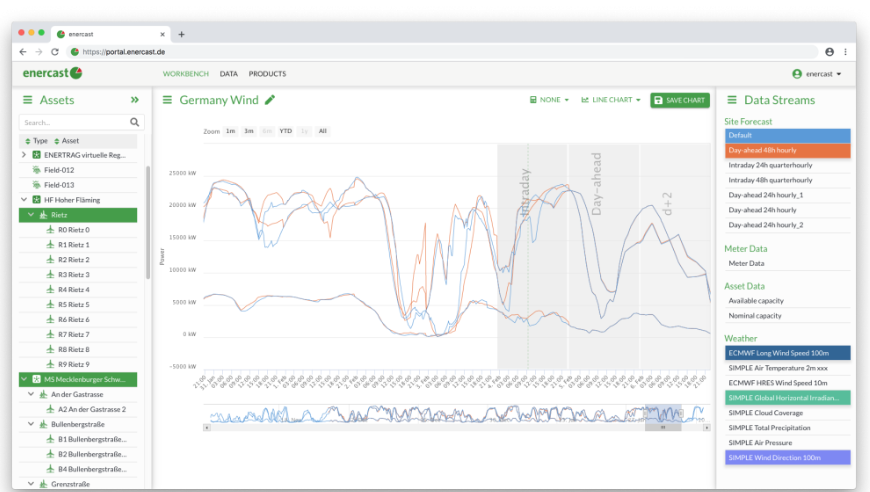This screenshot has height=492, width=870.
Task: Toggle Available capacity stream
Action: click(x=787, y=301)
